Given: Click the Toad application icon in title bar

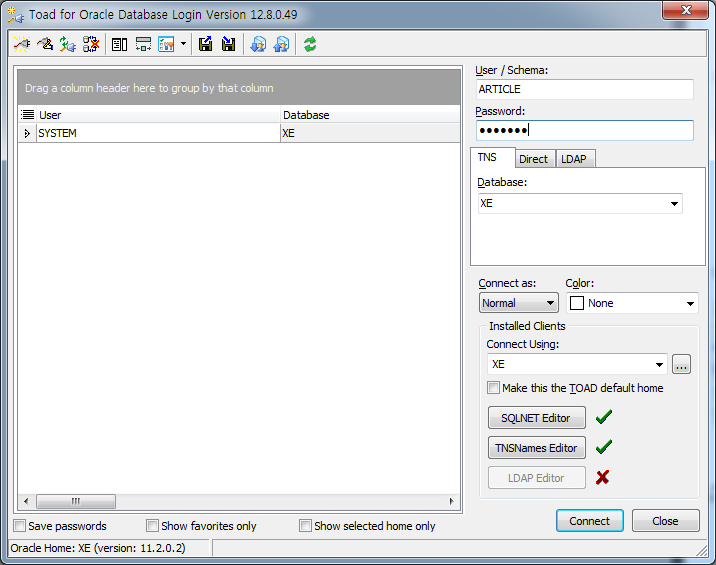Looking at the screenshot, I should coord(16,15).
